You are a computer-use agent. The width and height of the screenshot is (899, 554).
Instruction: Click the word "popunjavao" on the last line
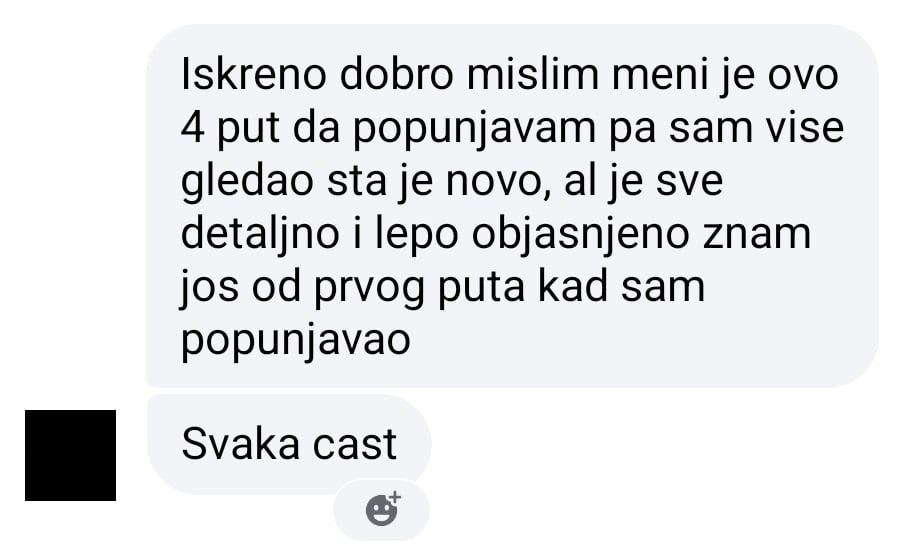tap(296, 342)
